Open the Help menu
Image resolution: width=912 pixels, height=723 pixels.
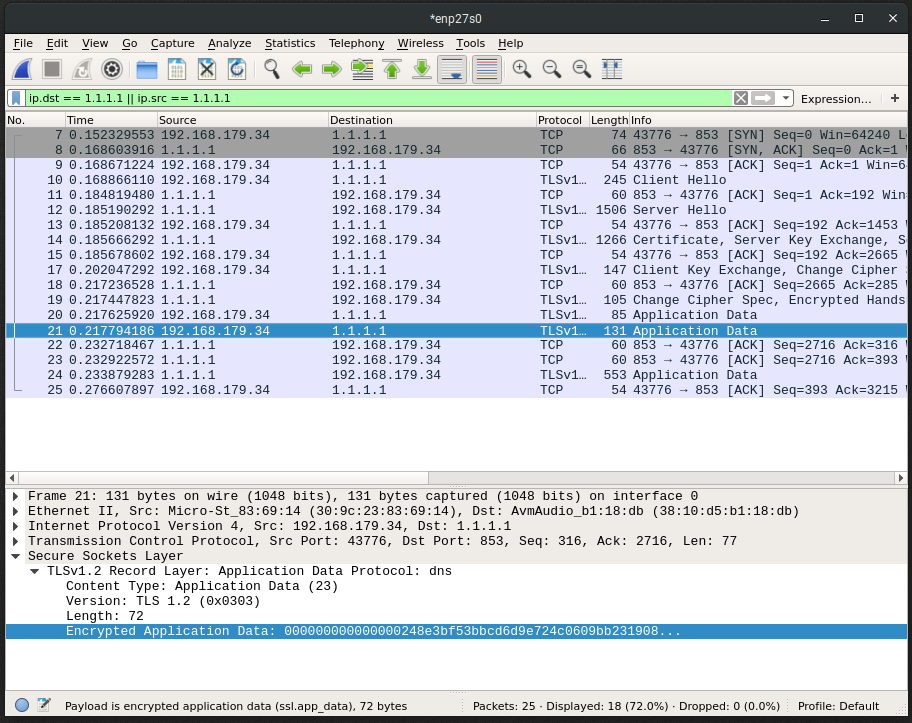coord(511,43)
